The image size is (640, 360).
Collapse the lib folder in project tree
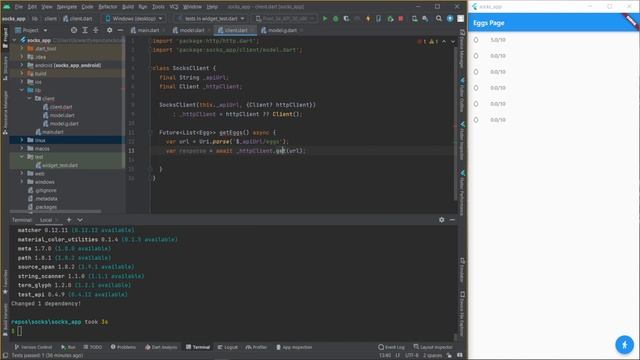(x=22, y=90)
